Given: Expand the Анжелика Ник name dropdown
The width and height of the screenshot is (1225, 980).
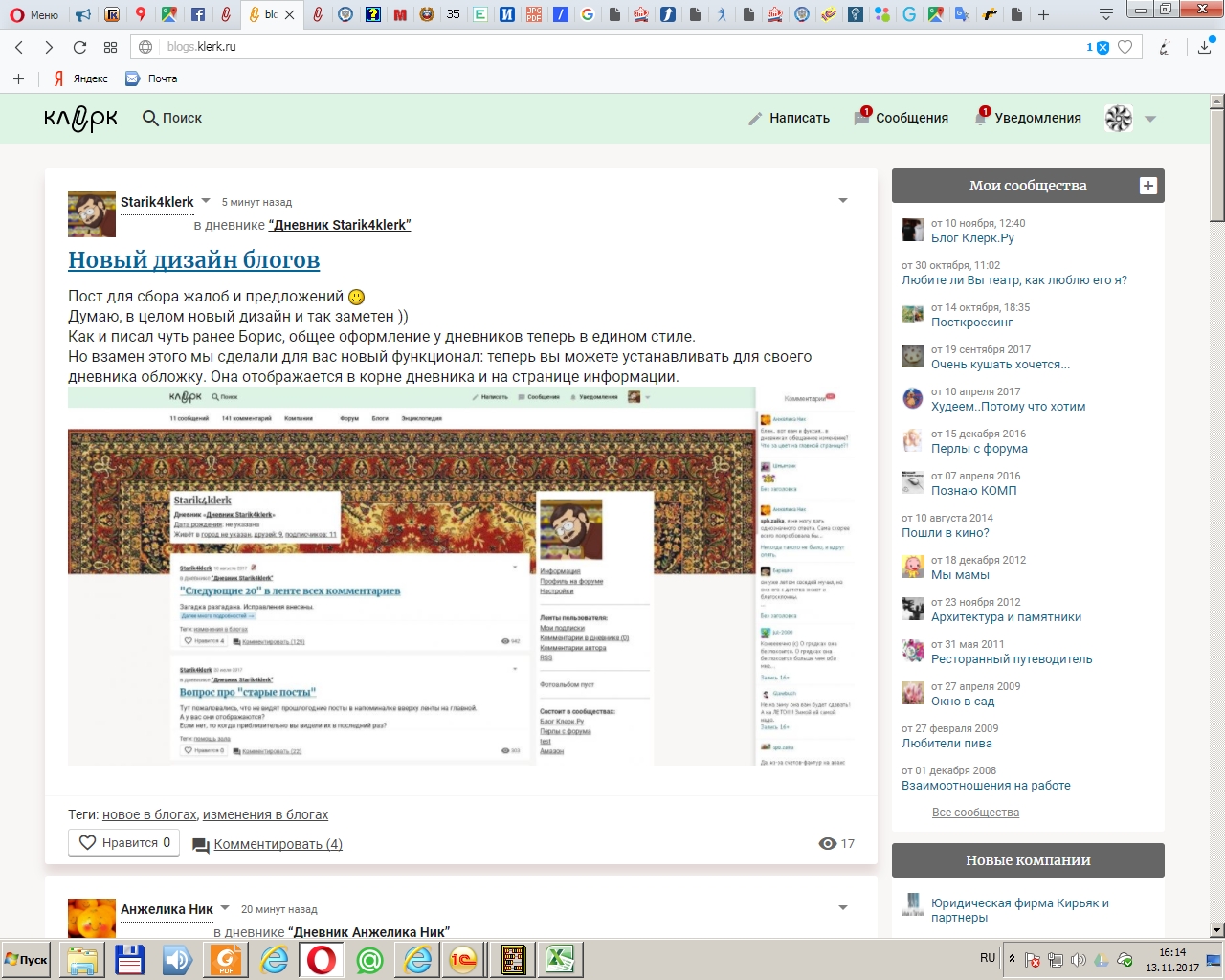Looking at the screenshot, I should pyautogui.click(x=225, y=908).
